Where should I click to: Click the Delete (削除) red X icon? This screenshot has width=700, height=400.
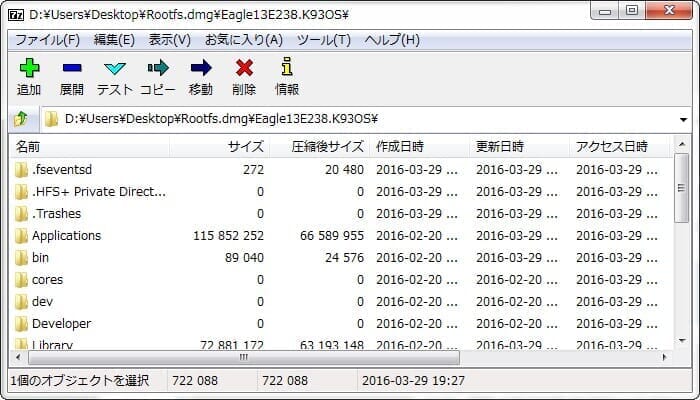tap(244, 68)
